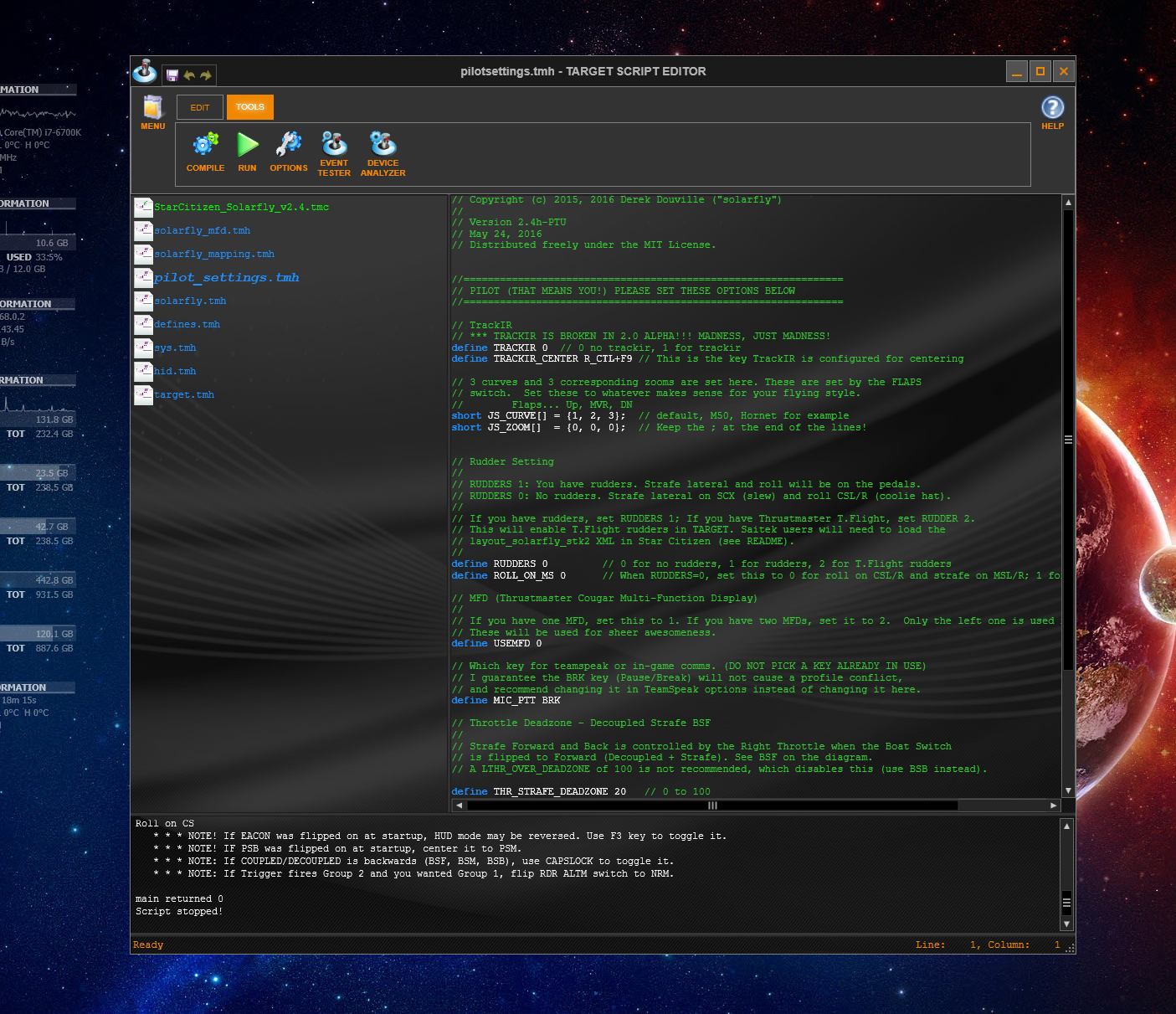
Task: Click code editor horizontal scrollbar right arrow
Action: coord(1054,806)
